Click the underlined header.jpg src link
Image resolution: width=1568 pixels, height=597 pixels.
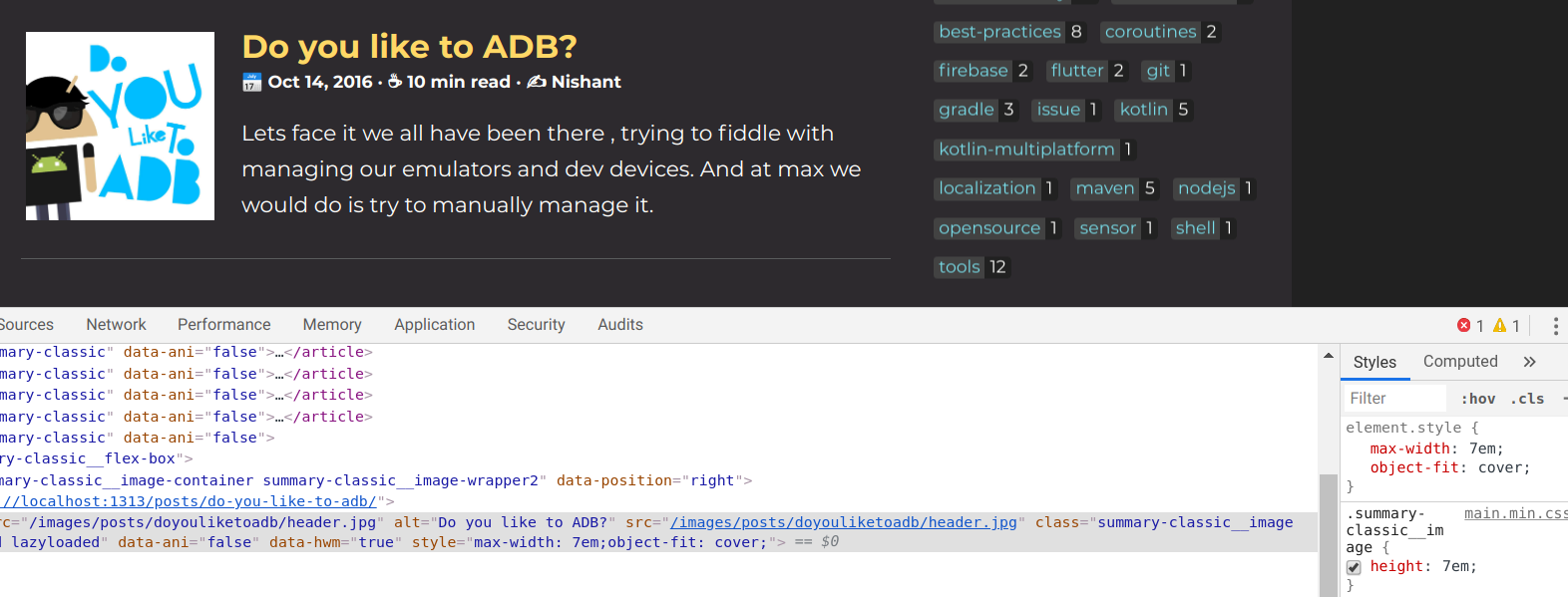pyautogui.click(x=844, y=522)
